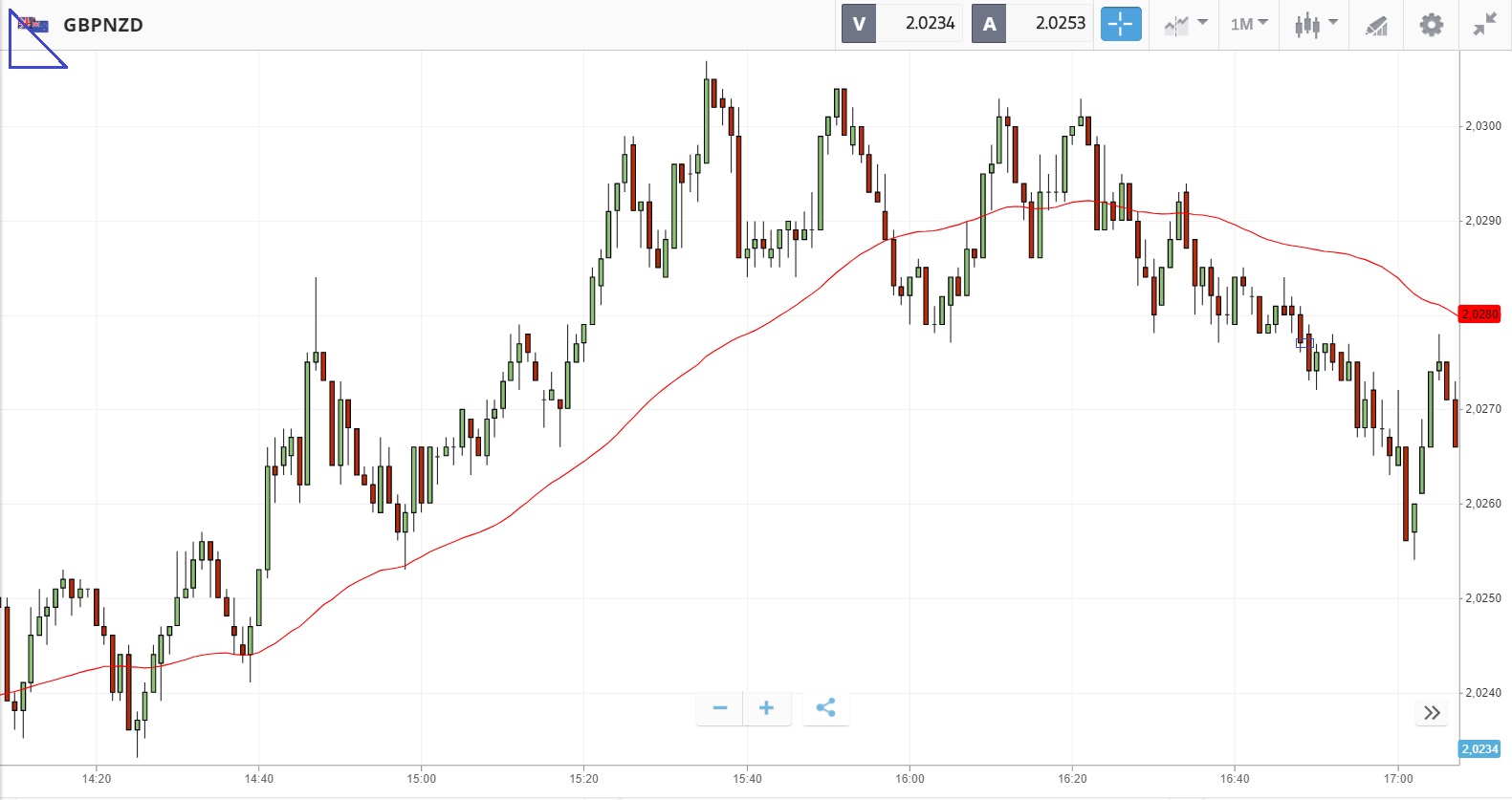
Task: Expand the 1M timeframe dropdown
Action: [1249, 24]
